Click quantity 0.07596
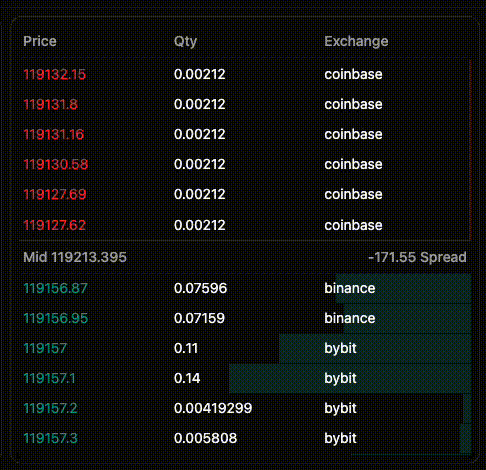Image resolution: width=486 pixels, height=470 pixels. [x=200, y=288]
